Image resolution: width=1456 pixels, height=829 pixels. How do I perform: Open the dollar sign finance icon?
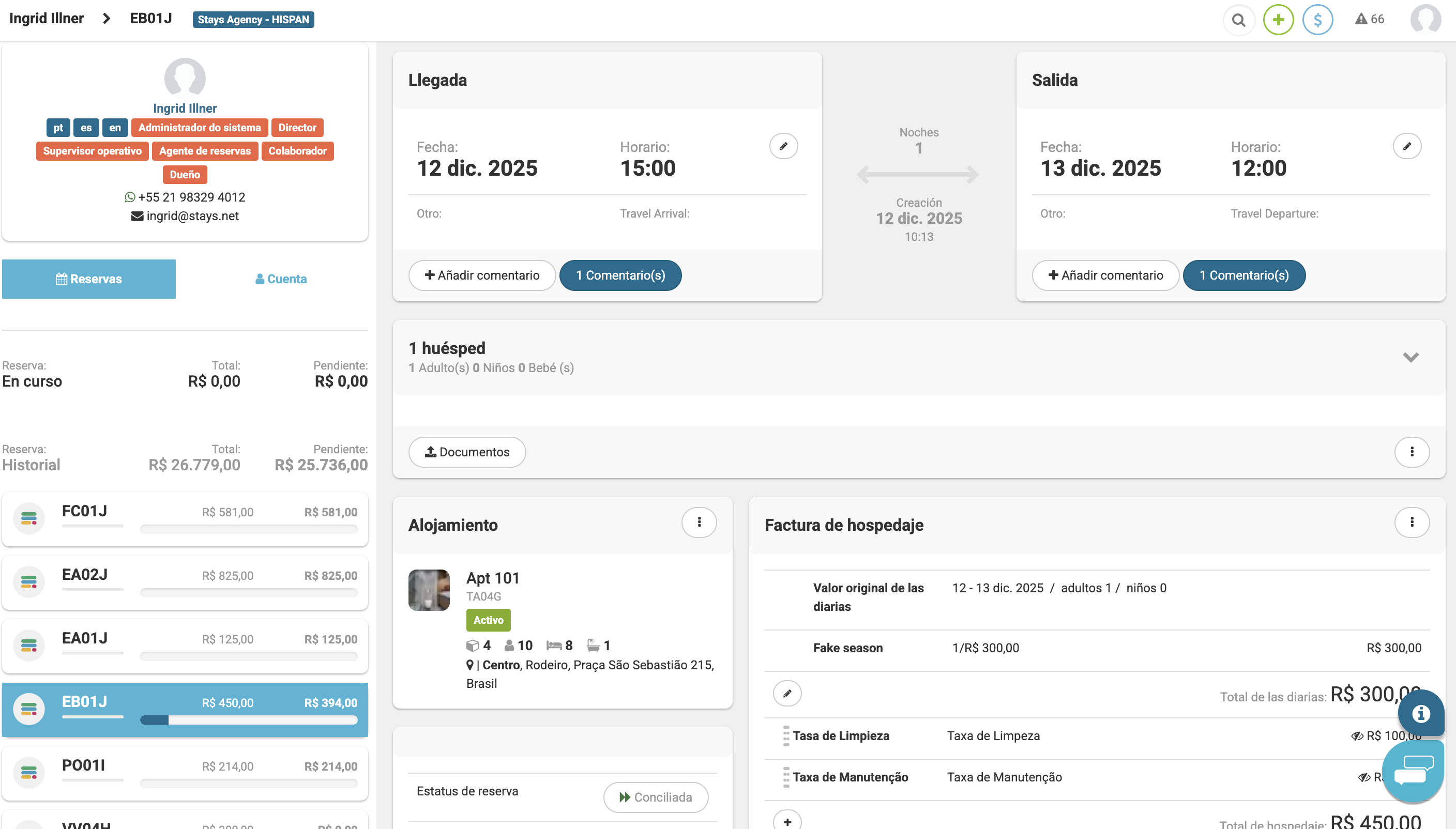[x=1317, y=20]
